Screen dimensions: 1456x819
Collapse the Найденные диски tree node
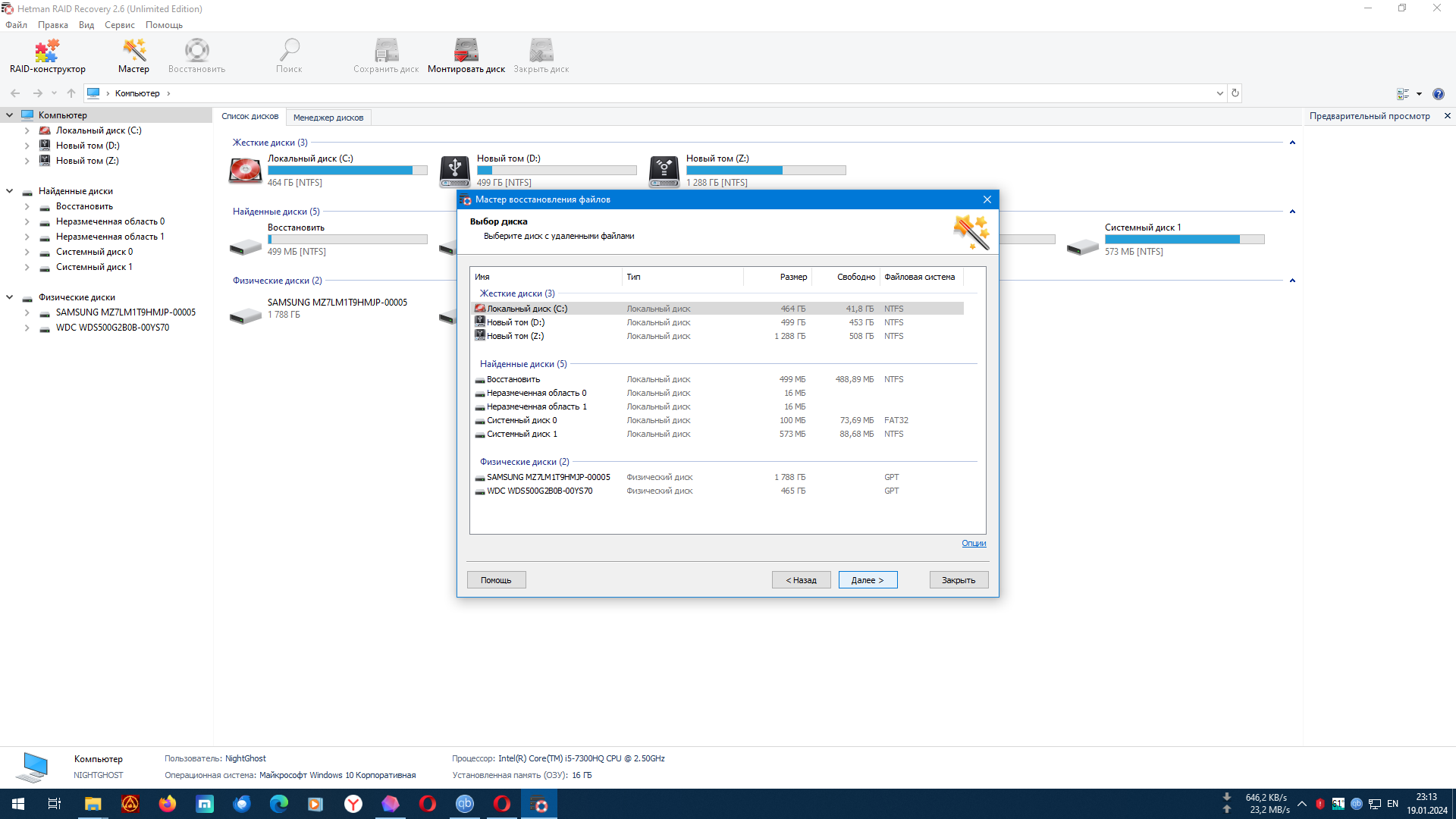(10, 191)
